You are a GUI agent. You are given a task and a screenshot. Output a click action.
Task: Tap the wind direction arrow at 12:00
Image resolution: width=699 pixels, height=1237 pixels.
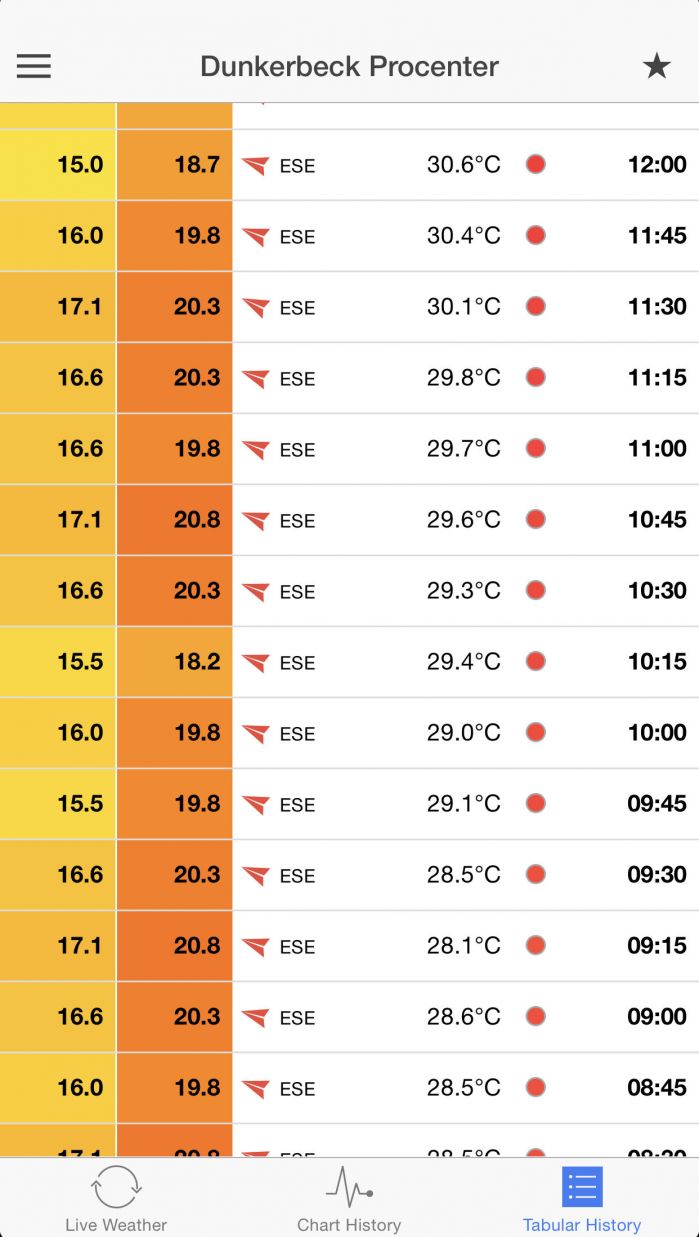(x=256, y=165)
